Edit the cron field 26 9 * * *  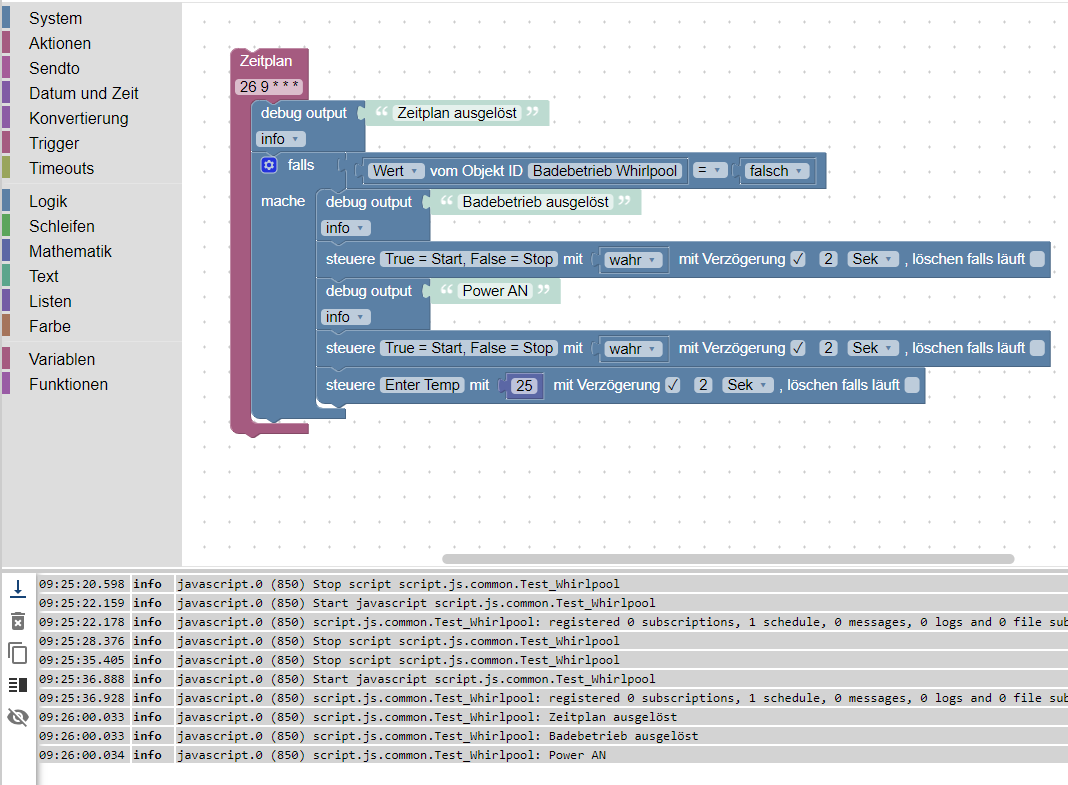pos(269,87)
